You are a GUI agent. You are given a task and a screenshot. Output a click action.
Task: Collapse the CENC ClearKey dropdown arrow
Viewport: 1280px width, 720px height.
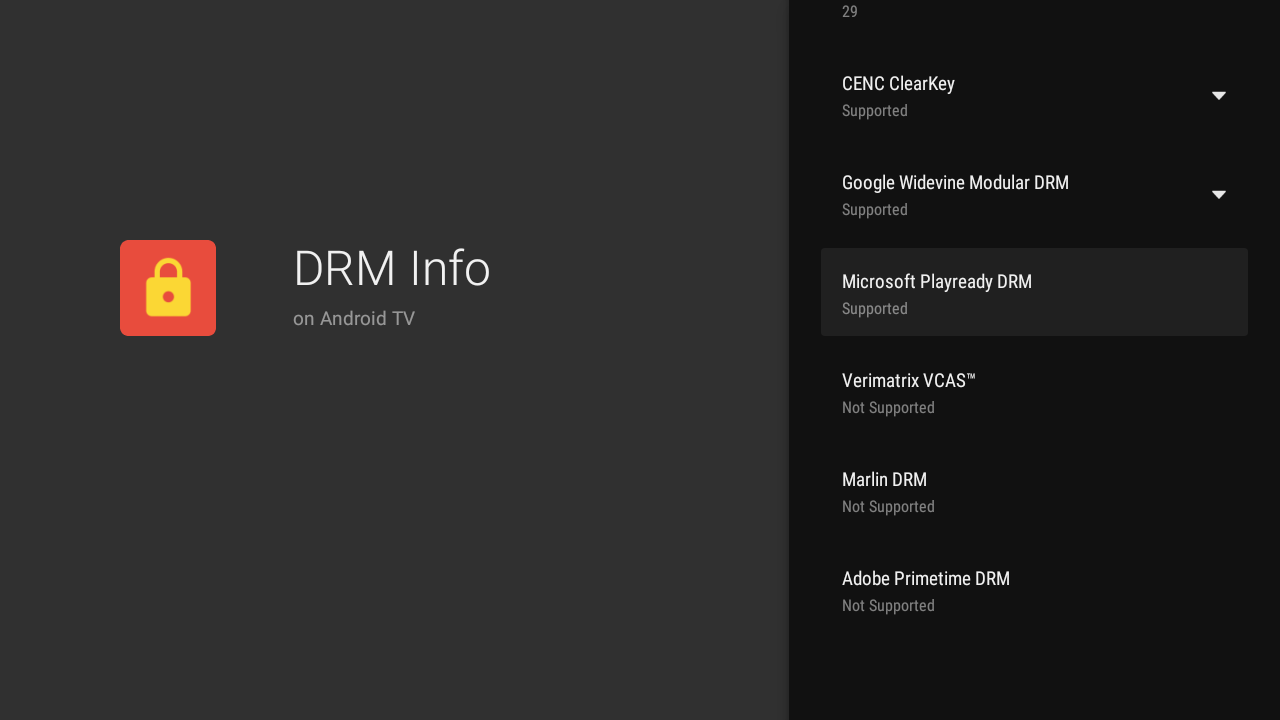1219,95
